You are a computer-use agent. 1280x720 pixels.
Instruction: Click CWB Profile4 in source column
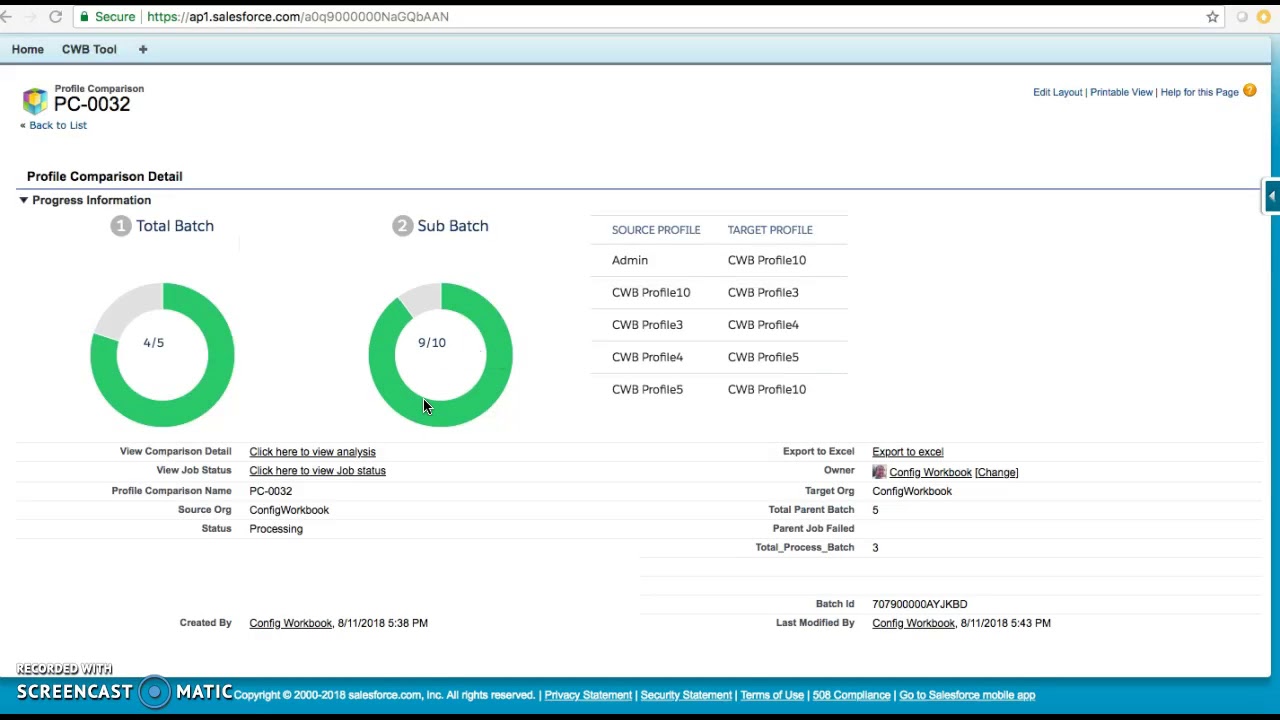647,357
